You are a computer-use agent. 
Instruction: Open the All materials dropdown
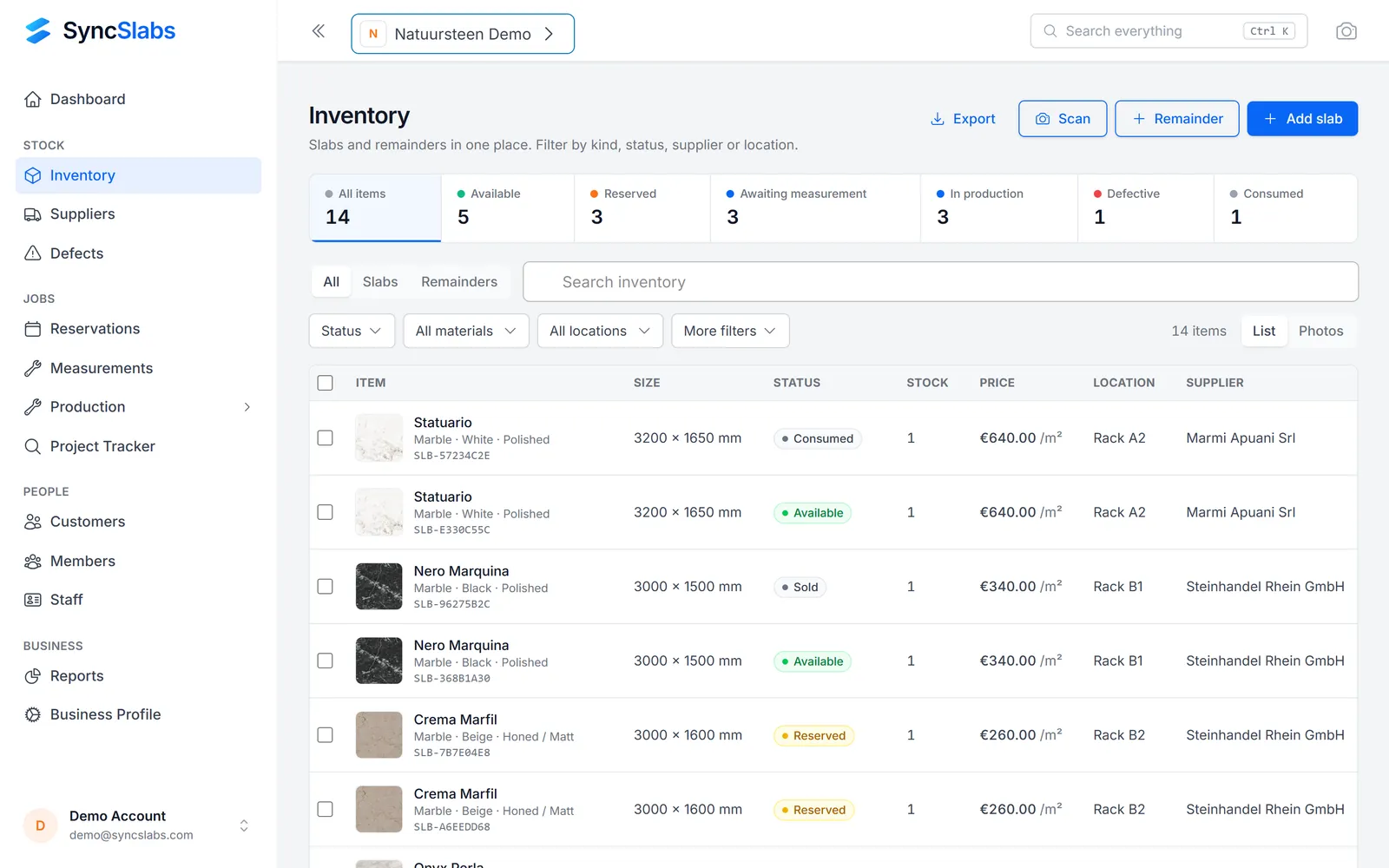[466, 331]
